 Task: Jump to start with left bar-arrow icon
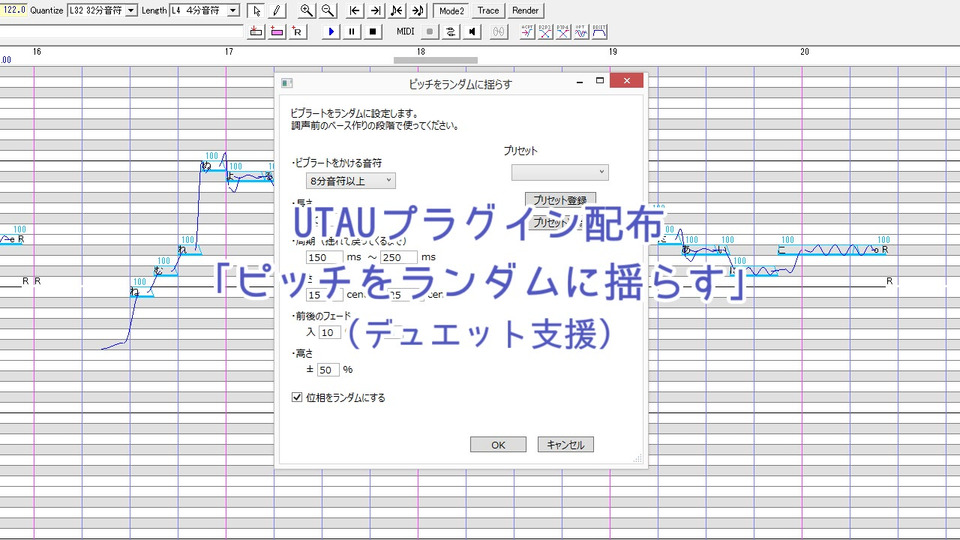click(354, 10)
